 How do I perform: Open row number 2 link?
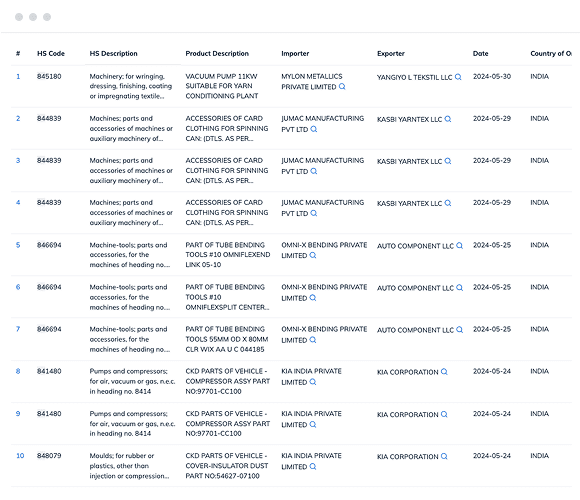click(x=18, y=119)
